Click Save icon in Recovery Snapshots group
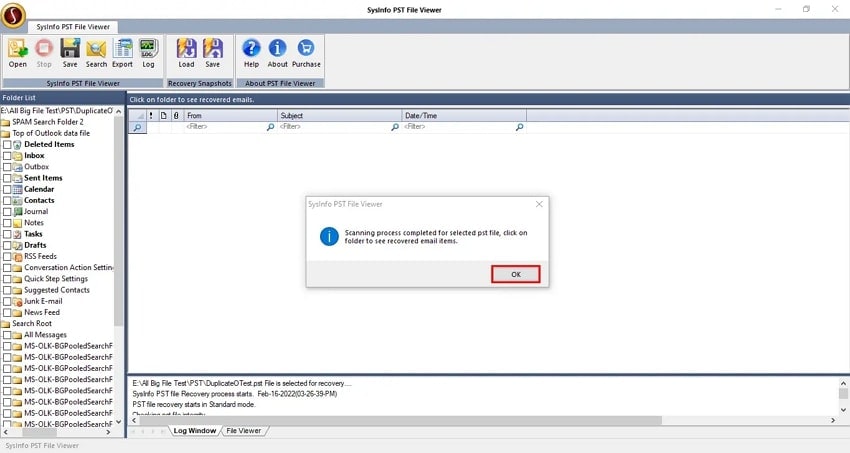Screen dimensions: 850x453 coord(212,49)
